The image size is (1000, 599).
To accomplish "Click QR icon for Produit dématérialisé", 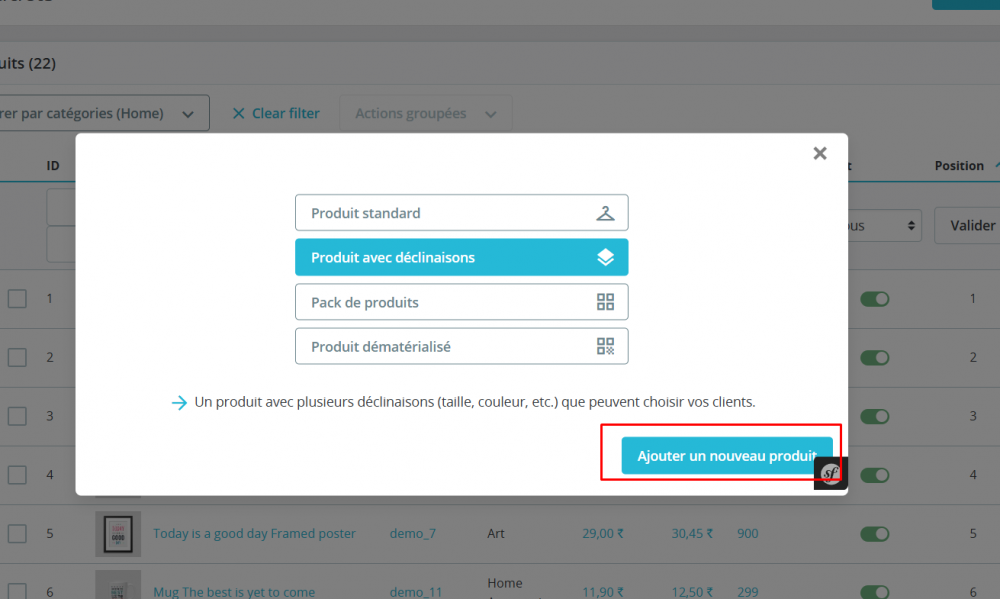I will pyautogui.click(x=605, y=346).
